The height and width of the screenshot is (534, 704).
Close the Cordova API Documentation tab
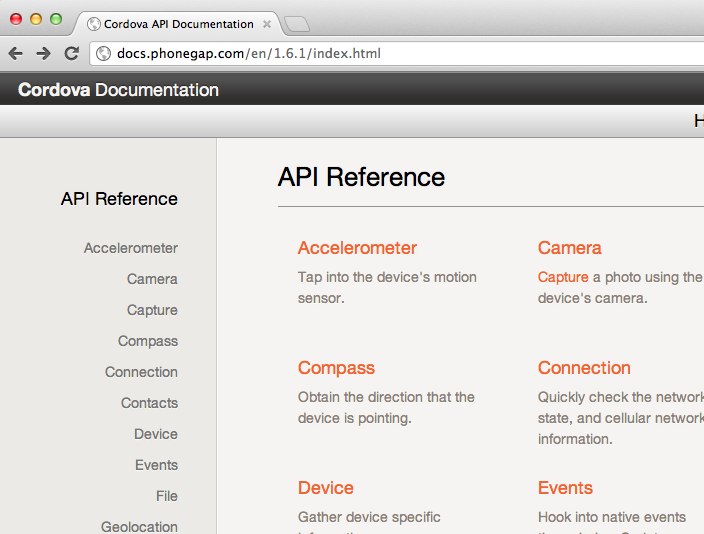coord(267,24)
